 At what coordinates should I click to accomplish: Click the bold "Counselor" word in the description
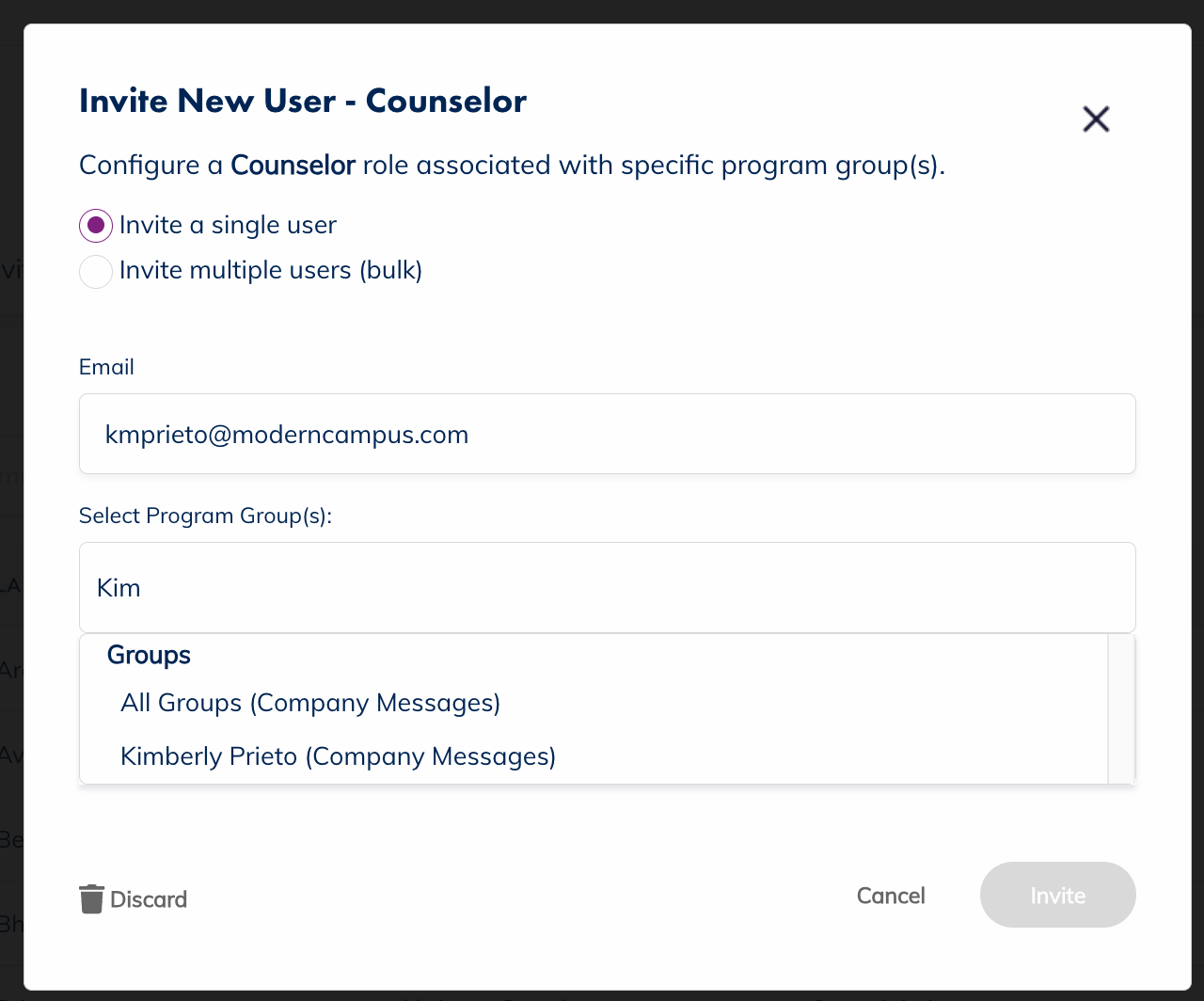coord(293,166)
